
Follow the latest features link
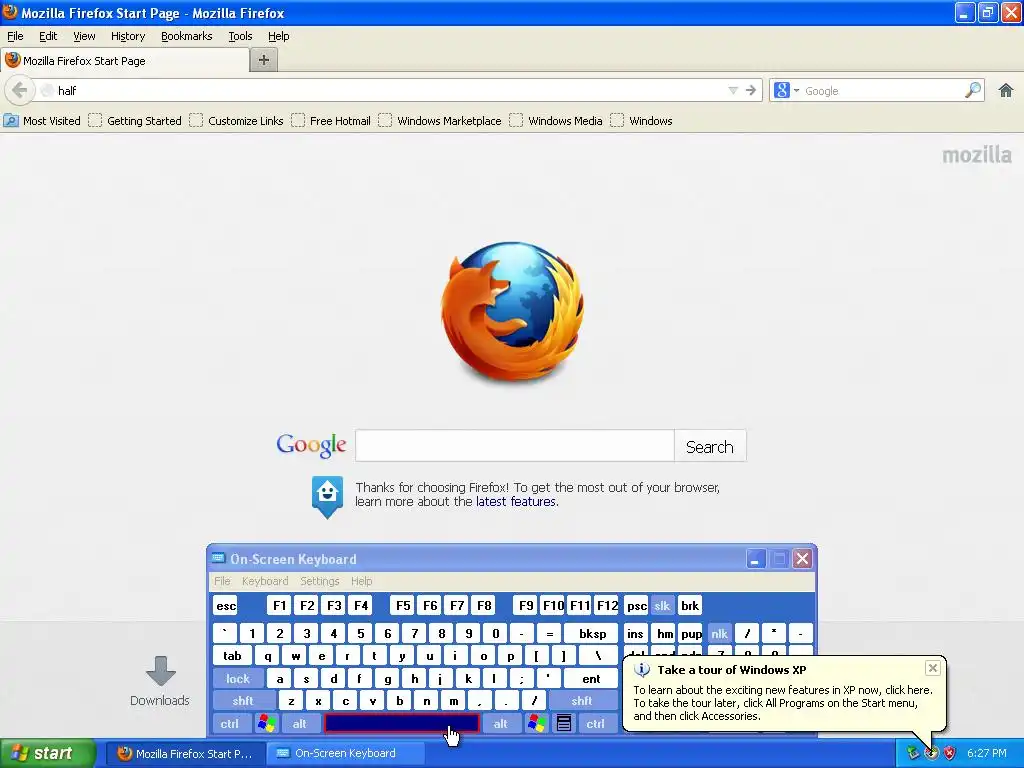point(516,502)
